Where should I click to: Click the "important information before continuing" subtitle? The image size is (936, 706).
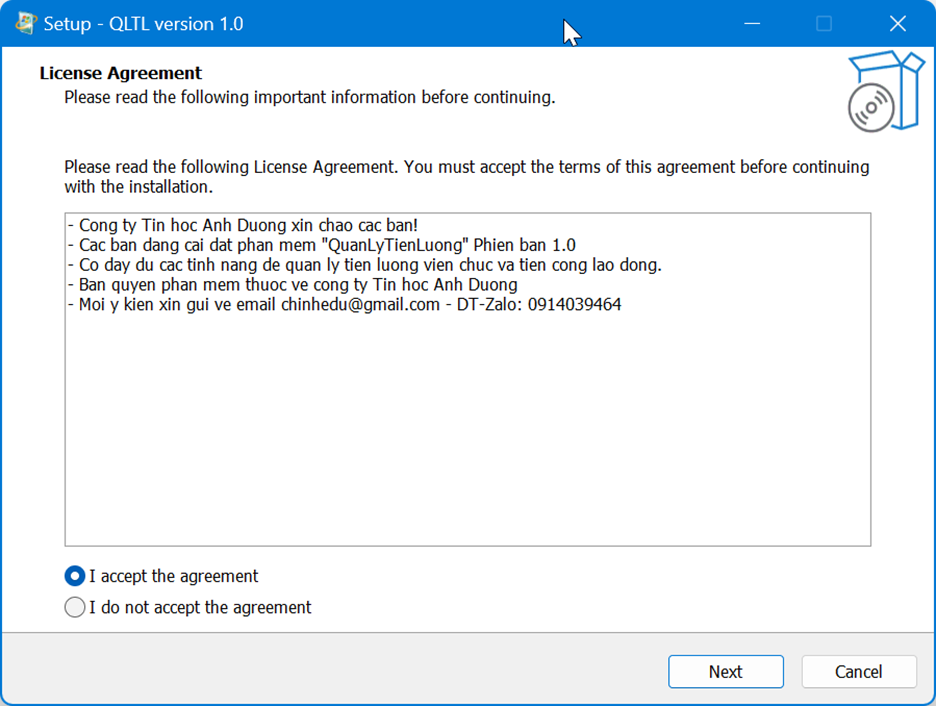click(309, 97)
